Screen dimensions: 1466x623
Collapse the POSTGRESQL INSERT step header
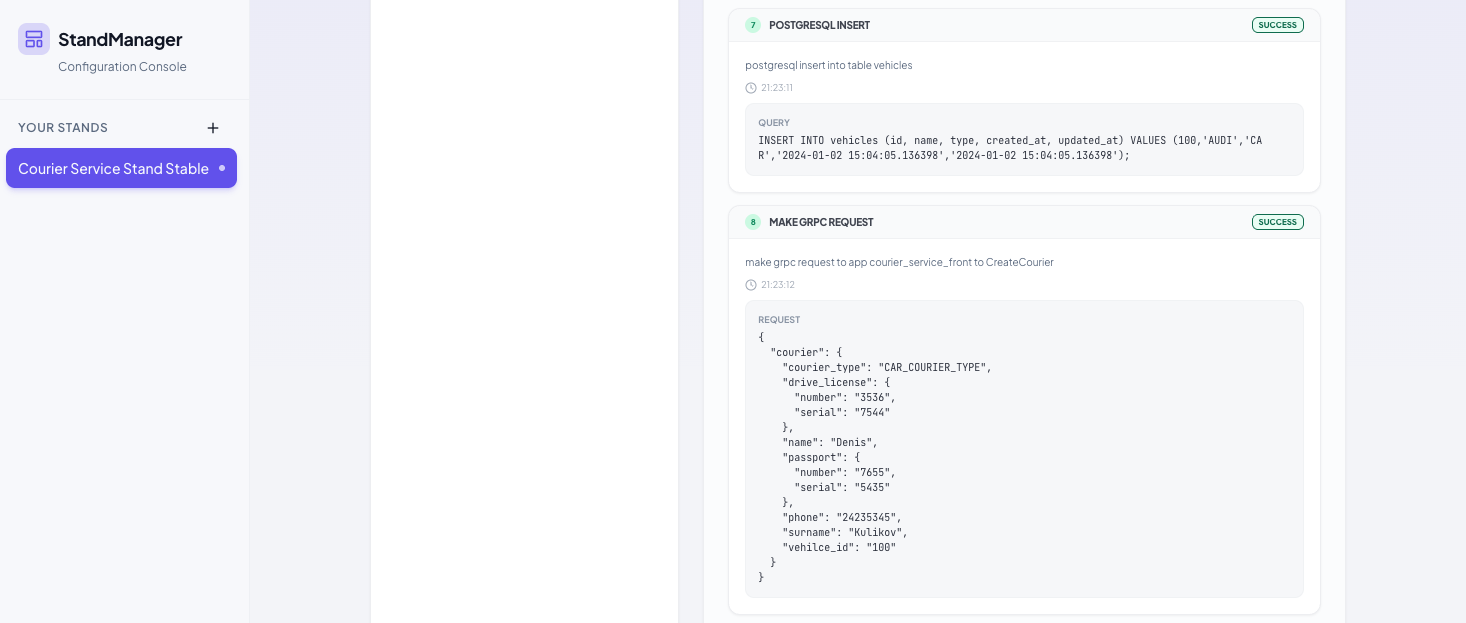tap(1000, 25)
